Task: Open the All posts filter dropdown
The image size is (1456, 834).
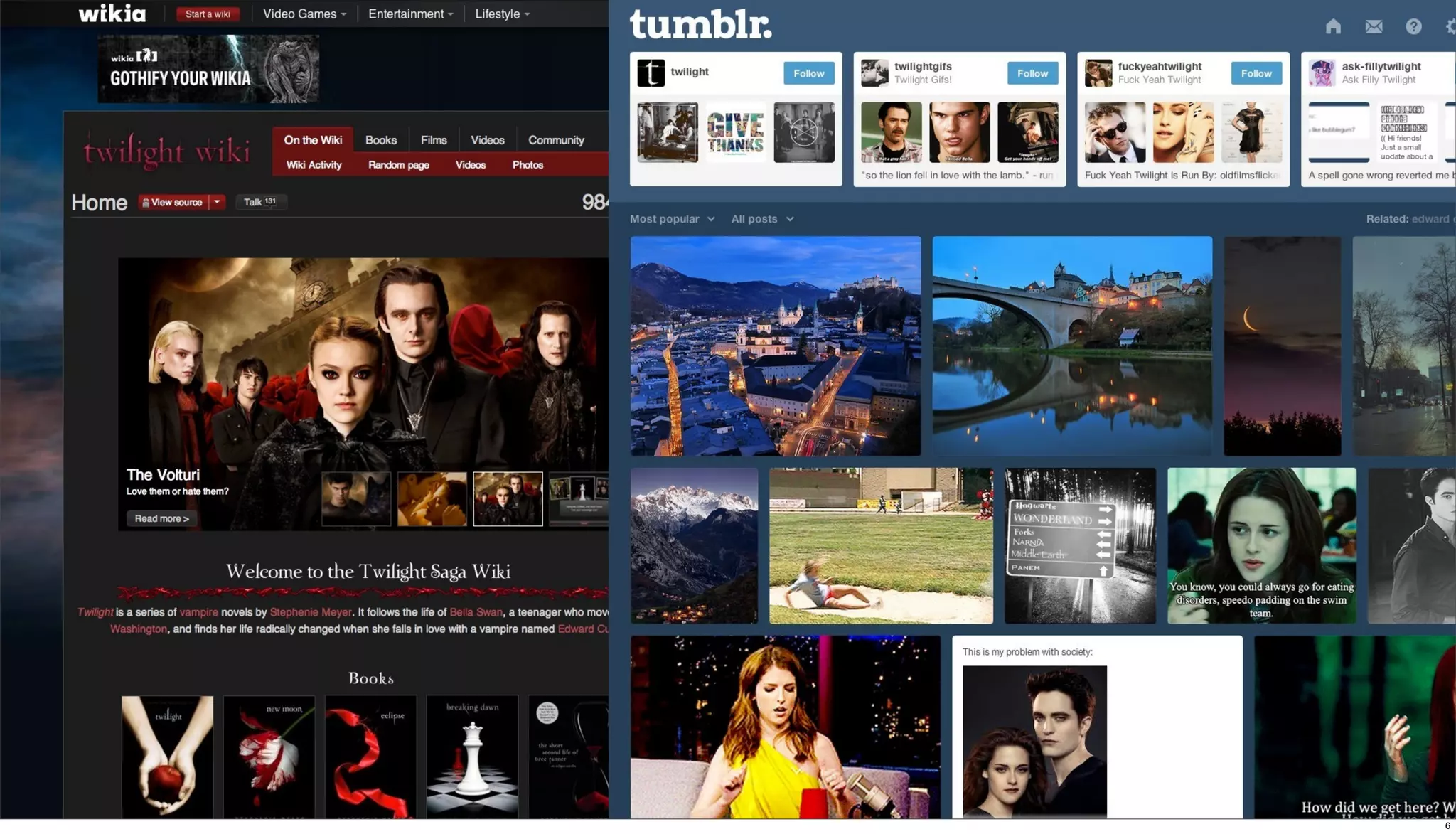Action: (762, 219)
